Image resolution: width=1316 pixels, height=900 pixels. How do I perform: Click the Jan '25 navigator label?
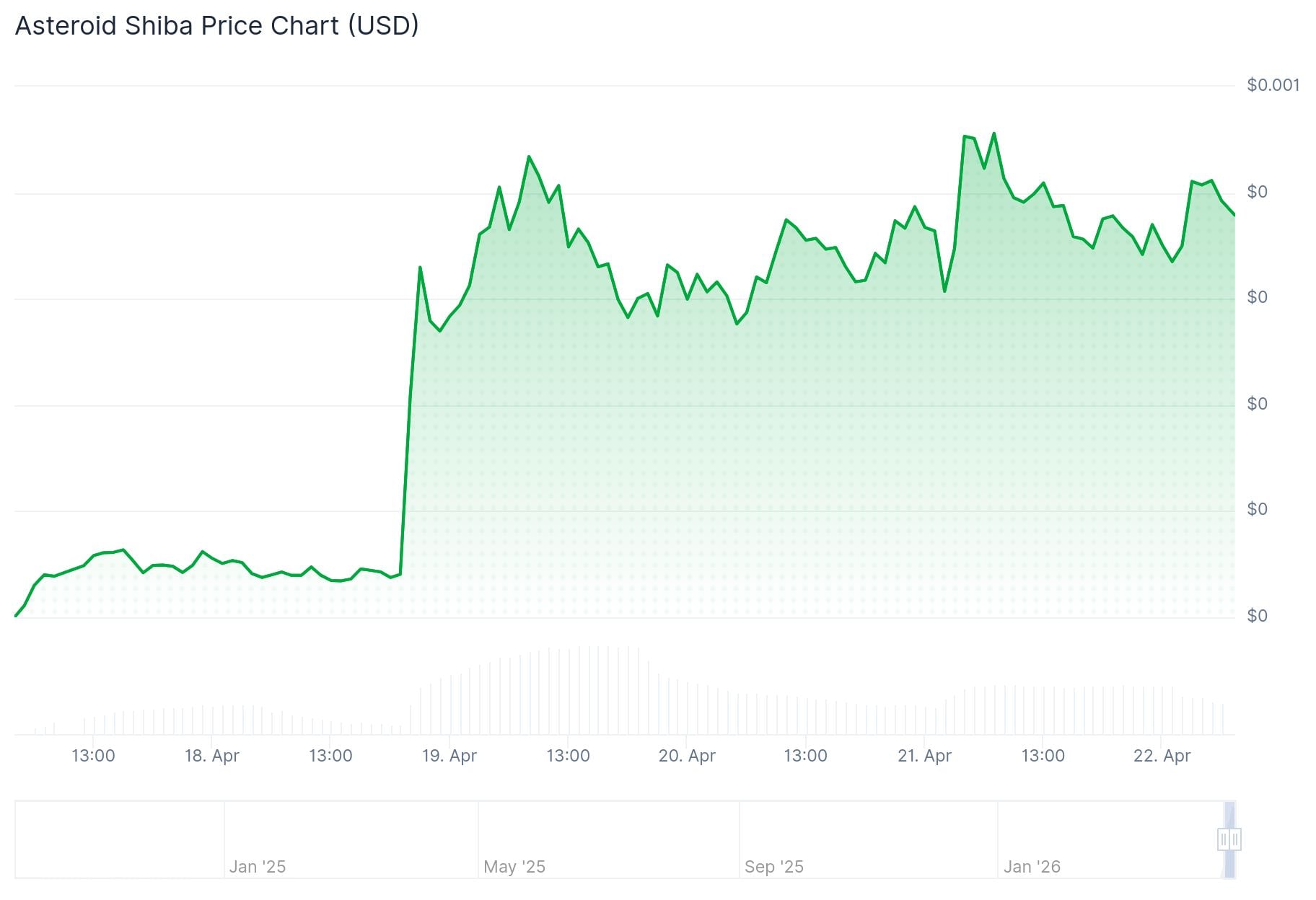[x=258, y=867]
